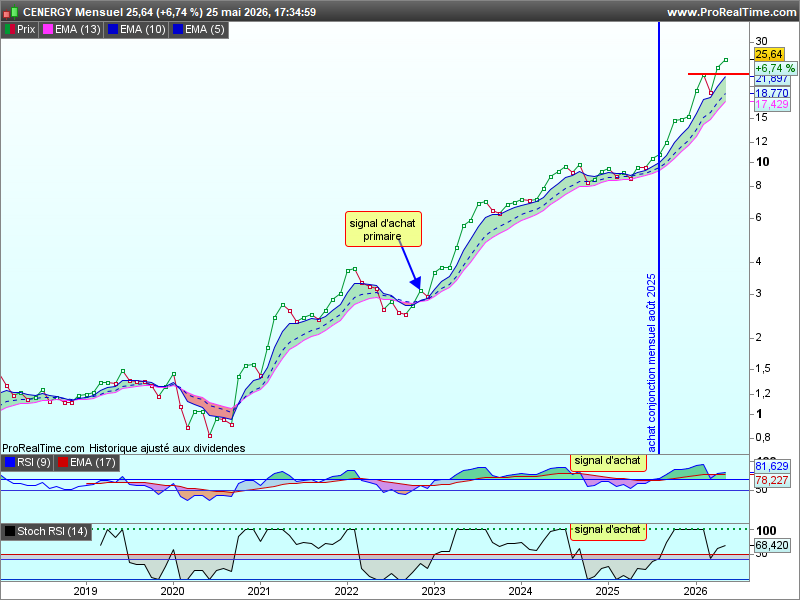
Task: Click the blue vertical August 2025 line
Action: click(x=659, y=237)
